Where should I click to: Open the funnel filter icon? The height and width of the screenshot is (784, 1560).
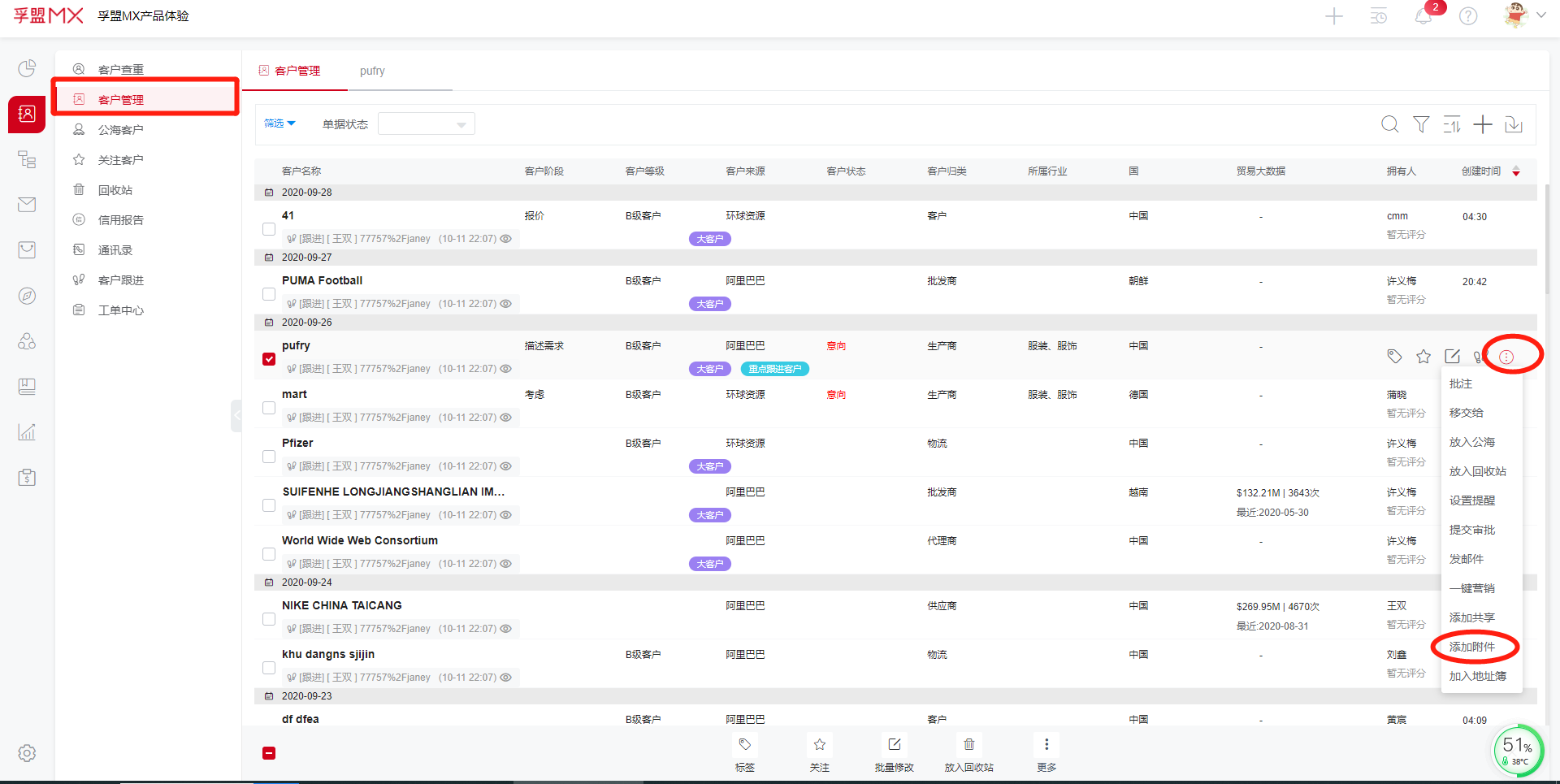click(1421, 124)
